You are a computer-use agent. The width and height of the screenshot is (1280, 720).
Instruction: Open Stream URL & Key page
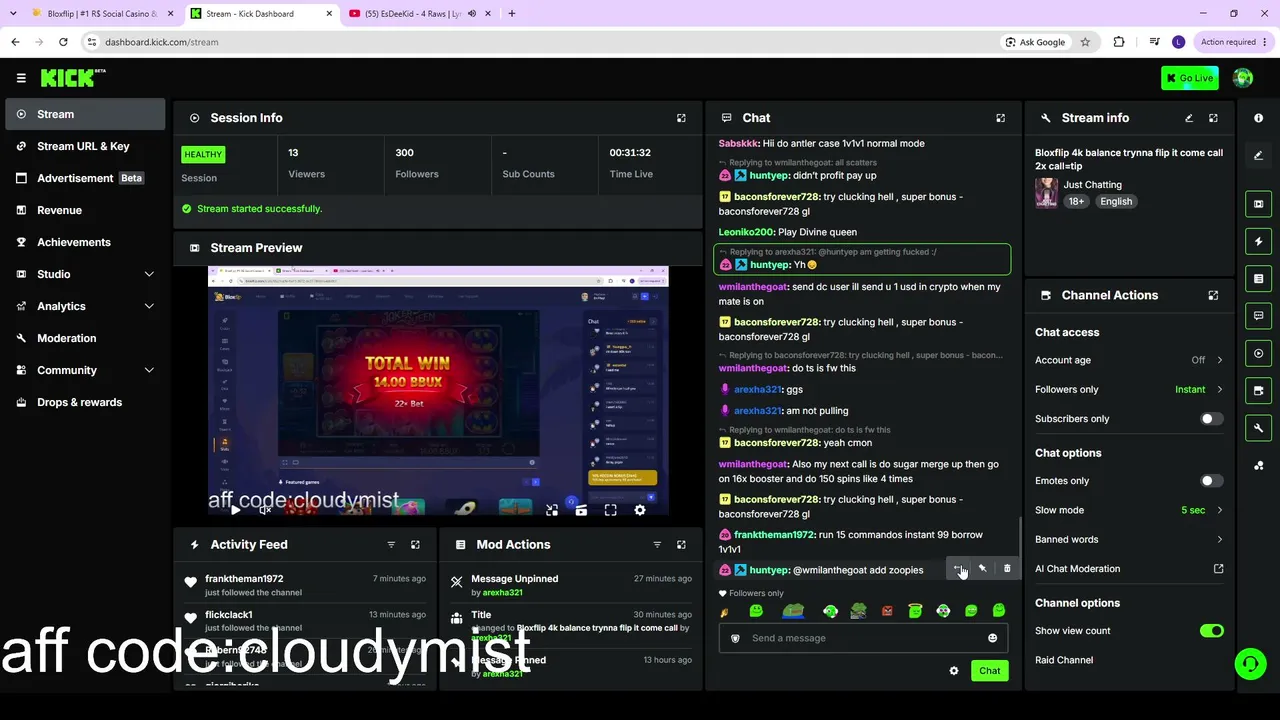pos(85,146)
